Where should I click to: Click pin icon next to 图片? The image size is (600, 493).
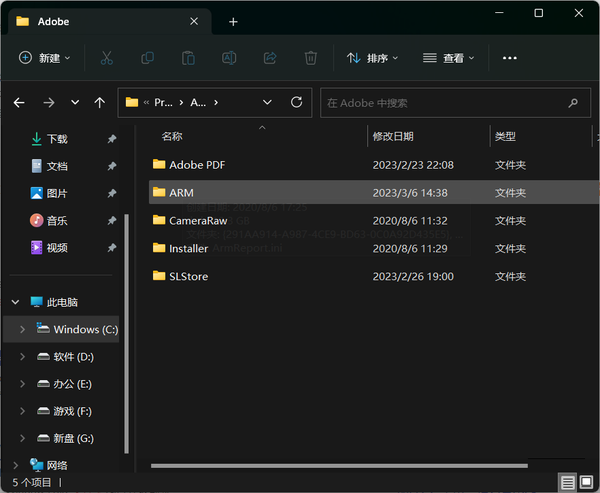tap(112, 193)
